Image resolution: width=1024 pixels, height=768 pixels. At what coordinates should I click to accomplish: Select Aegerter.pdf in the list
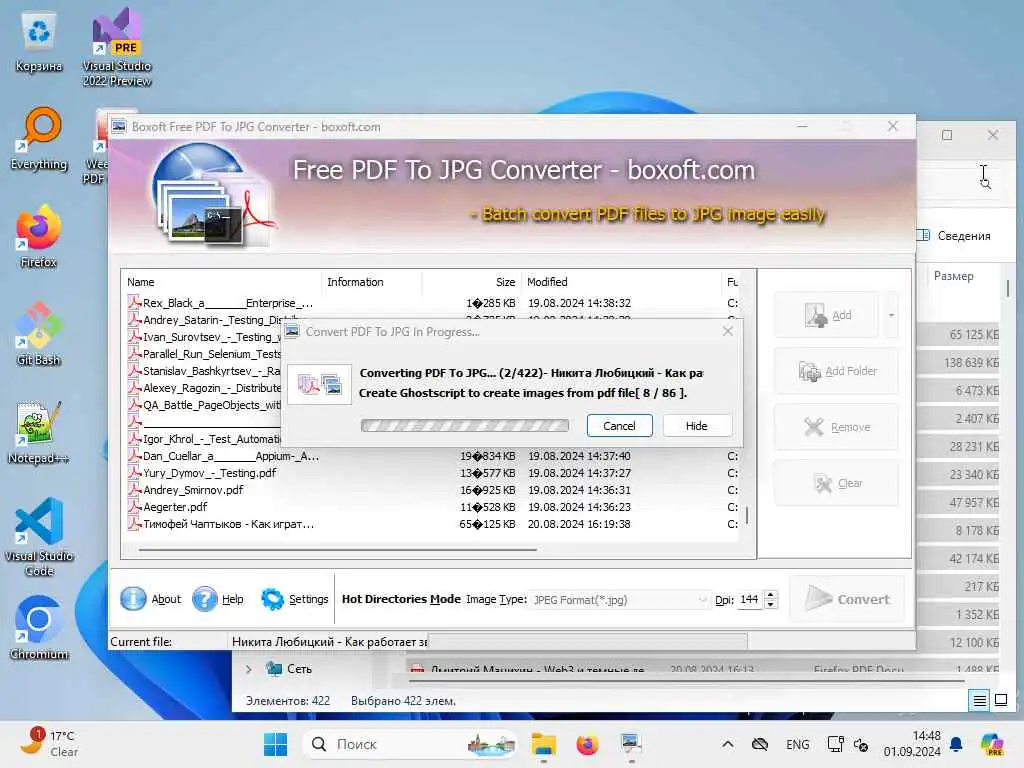coord(432,507)
